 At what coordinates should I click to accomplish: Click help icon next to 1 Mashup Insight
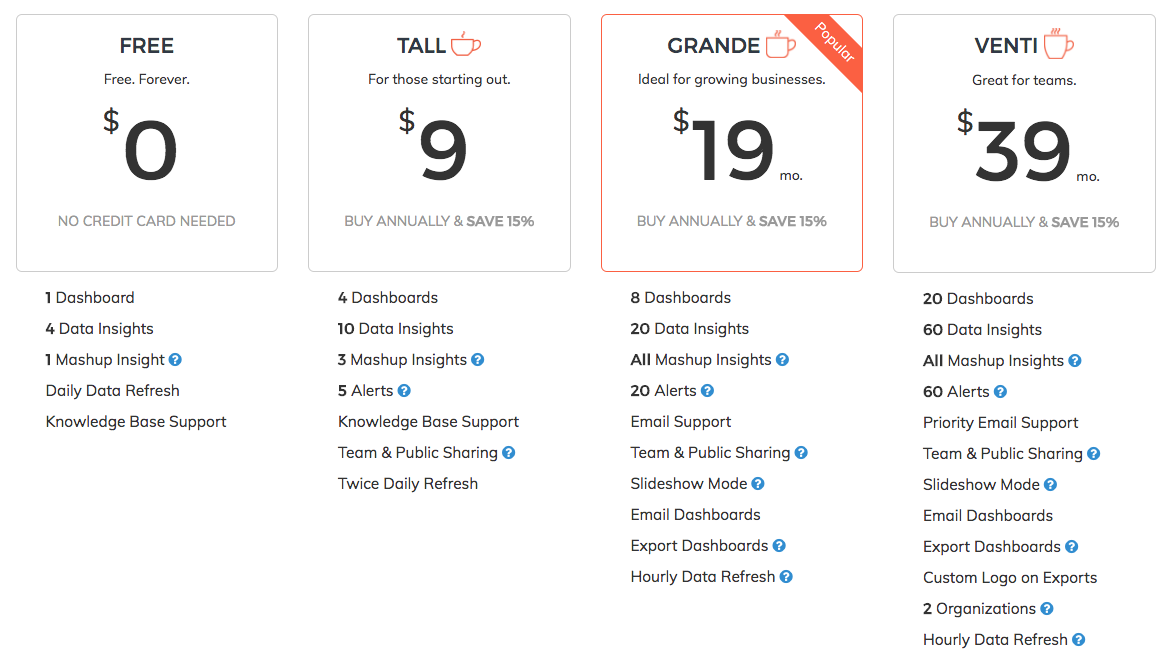click(175, 360)
